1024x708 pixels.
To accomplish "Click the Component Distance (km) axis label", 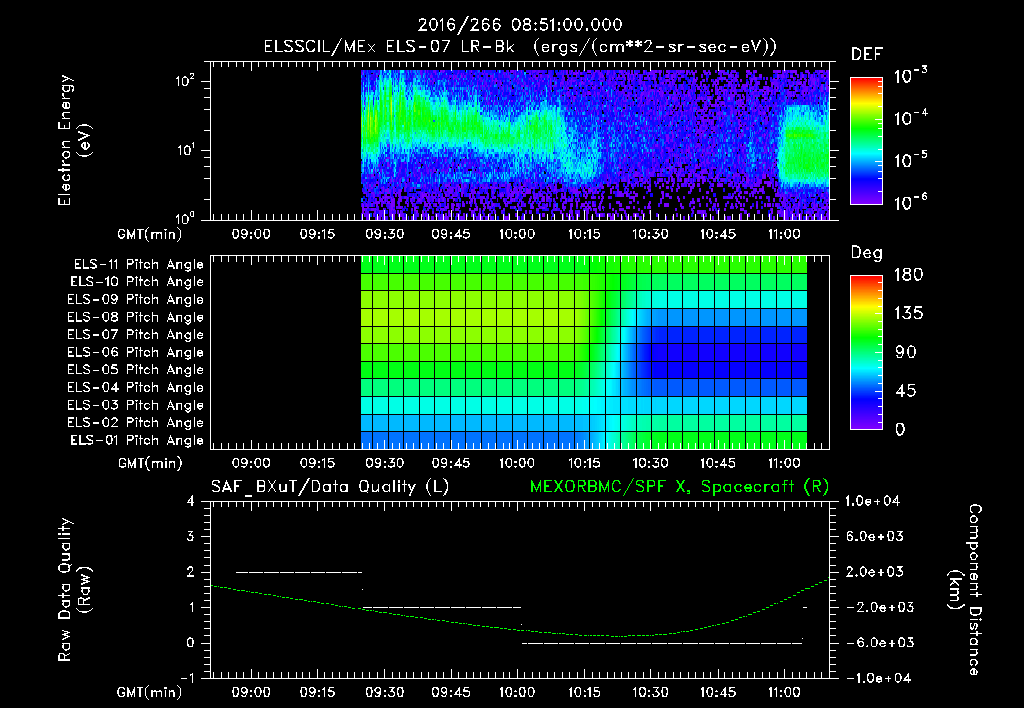I will [965, 590].
